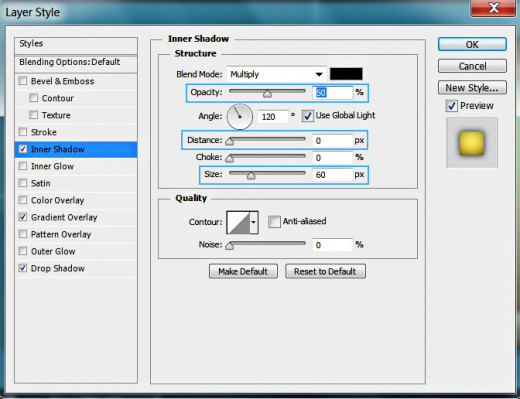Click the Contour curve thumbnail
This screenshot has height=399, width=520.
tap(238, 222)
